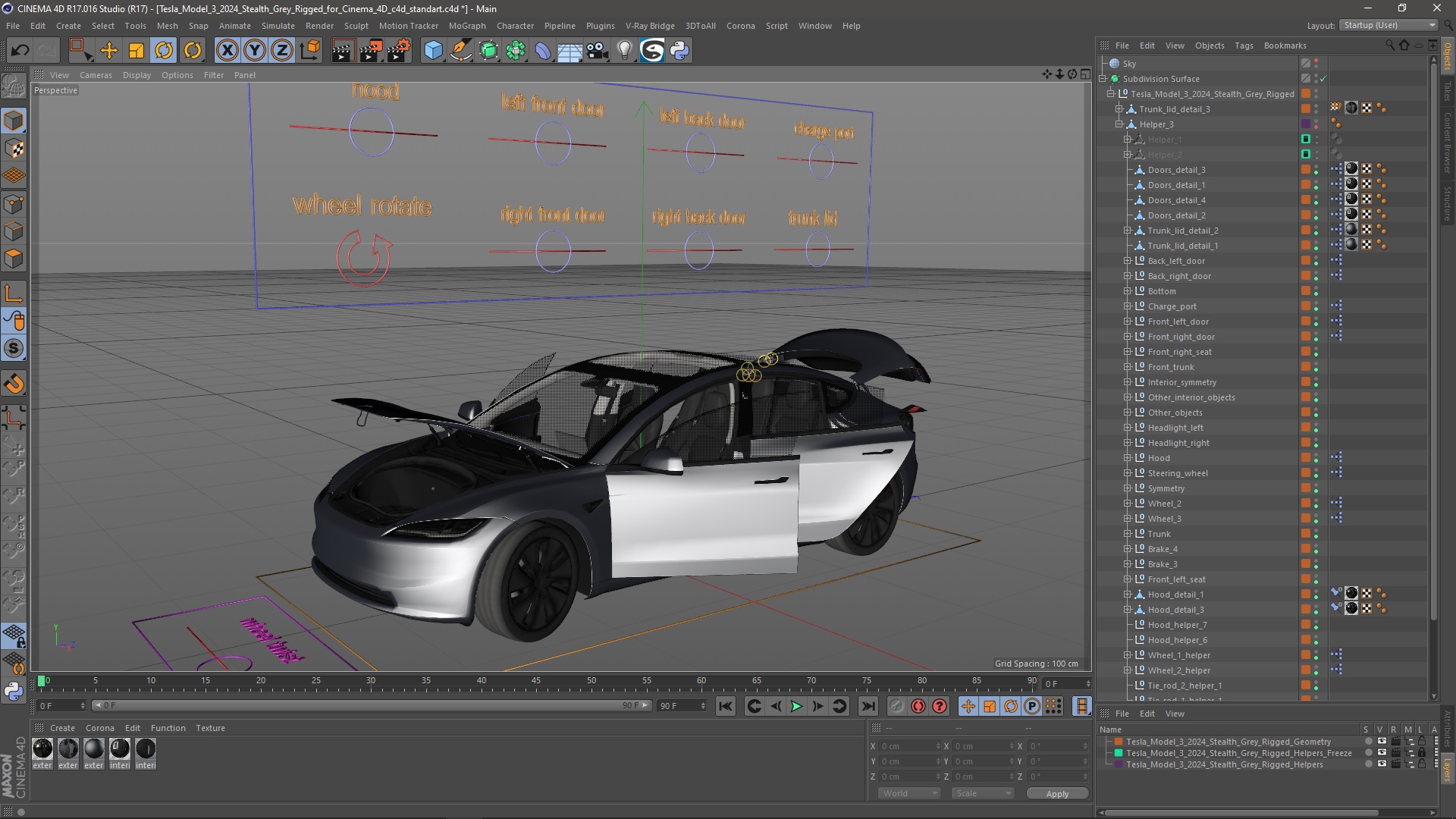Viewport: 1456px width, 819px height.
Task: Expand the Front_trunk object
Action: (1127, 367)
